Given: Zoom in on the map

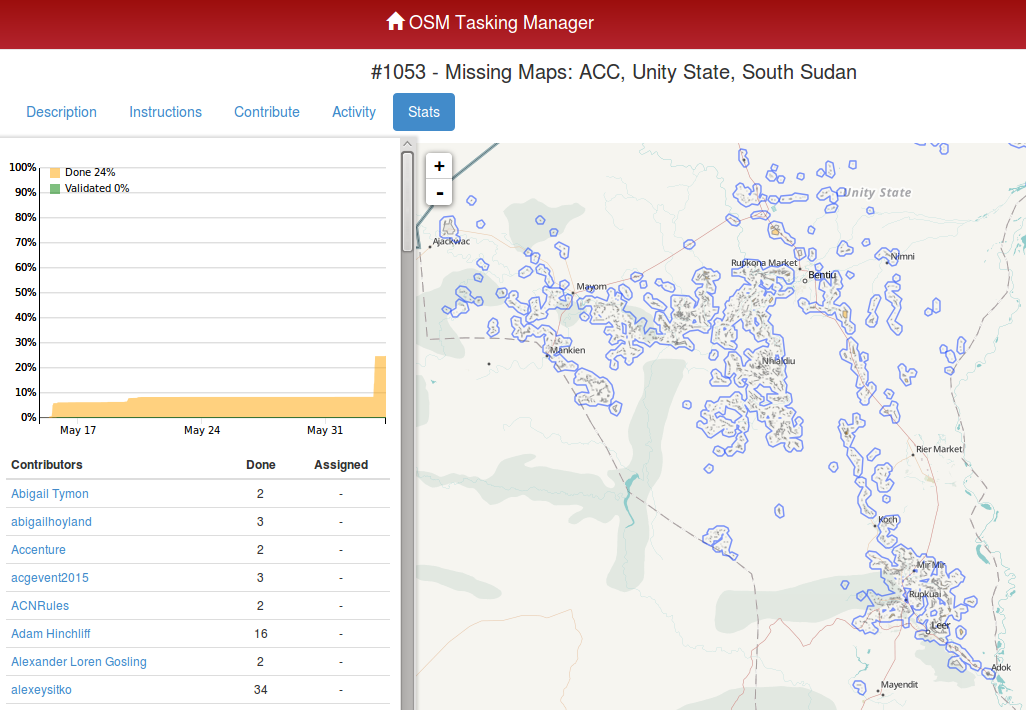Looking at the screenshot, I should (439, 166).
